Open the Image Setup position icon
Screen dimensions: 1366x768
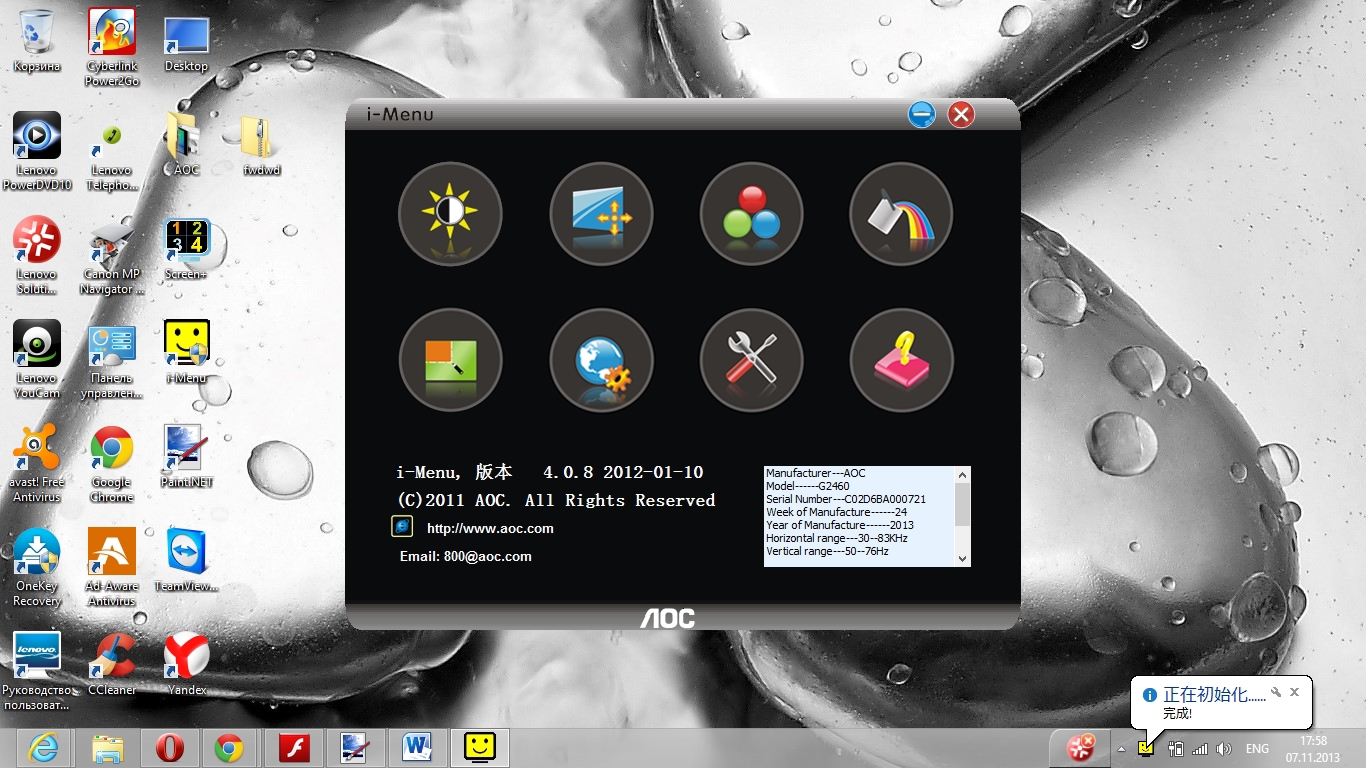[x=601, y=214]
